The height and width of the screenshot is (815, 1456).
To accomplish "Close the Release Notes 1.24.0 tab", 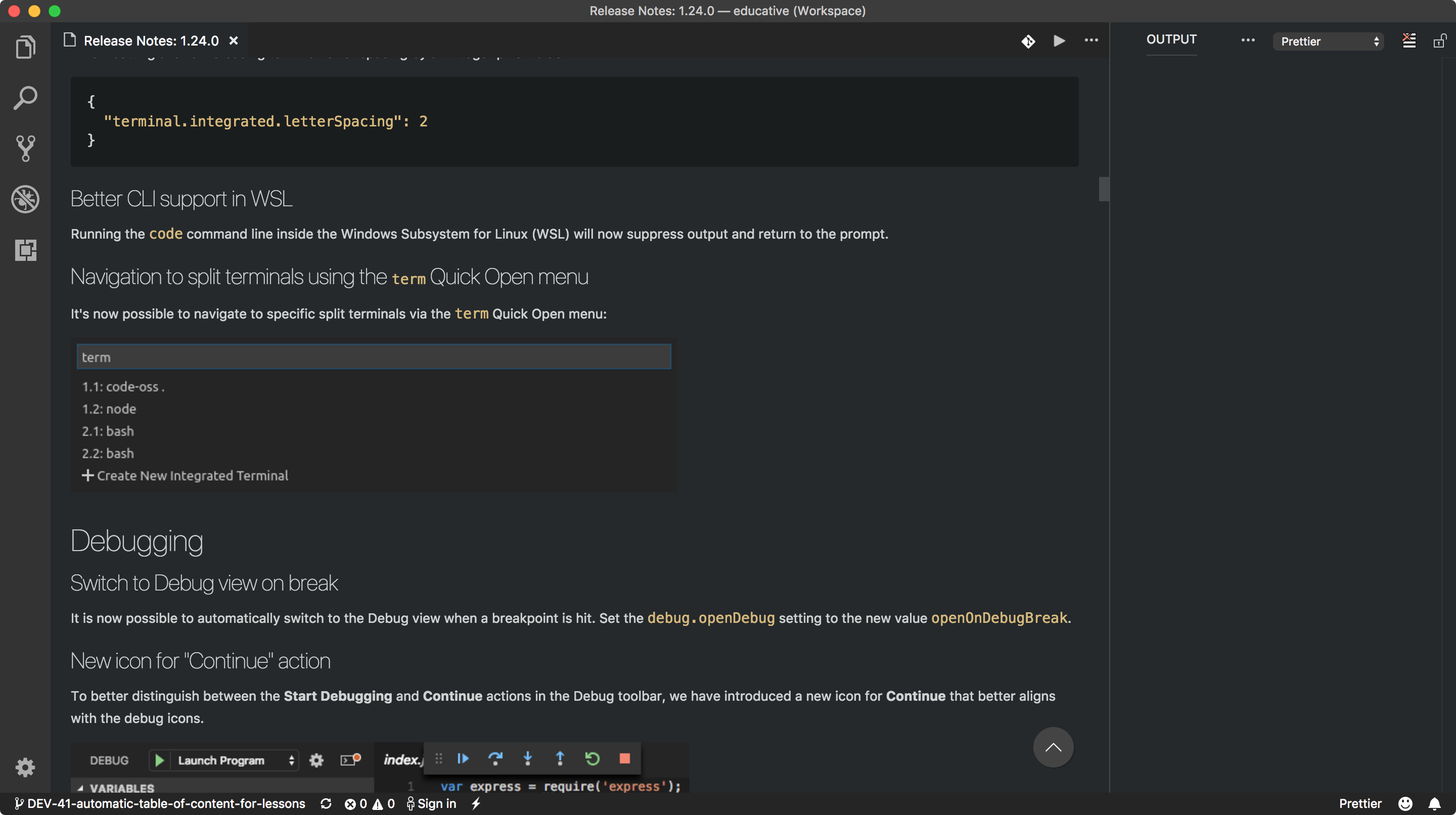I will (234, 40).
